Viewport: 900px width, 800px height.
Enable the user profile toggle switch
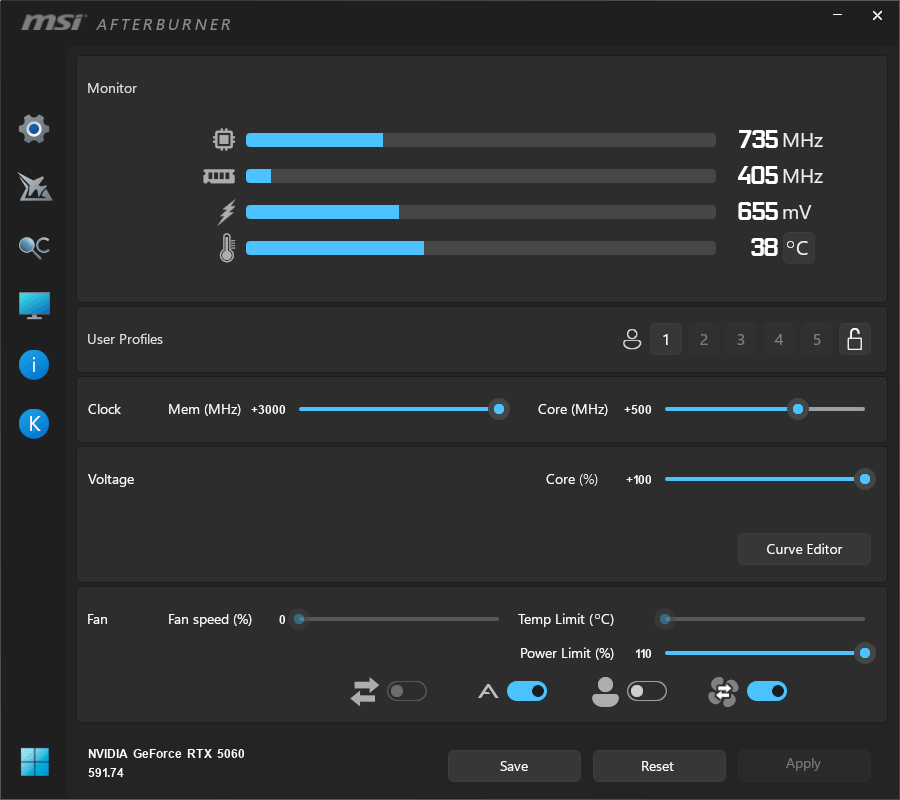[x=647, y=691]
